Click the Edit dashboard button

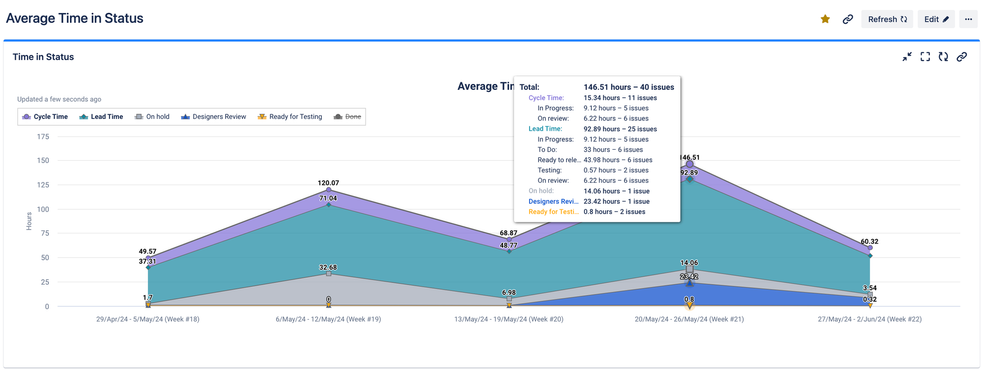pyautogui.click(x=936, y=19)
